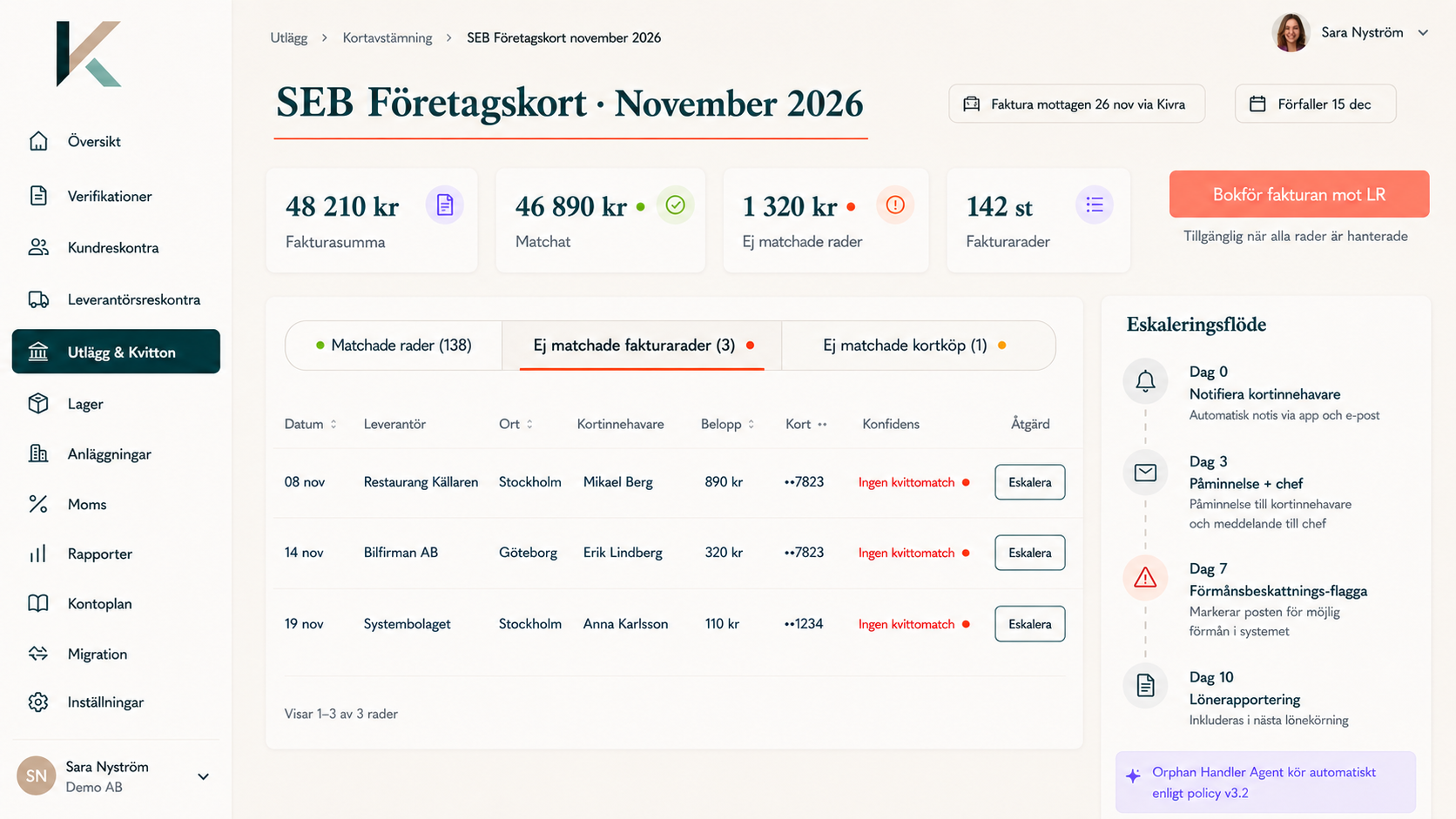Go to Utlägg & Kvitton in the sidebar
The image size is (1456, 819).
116,352
